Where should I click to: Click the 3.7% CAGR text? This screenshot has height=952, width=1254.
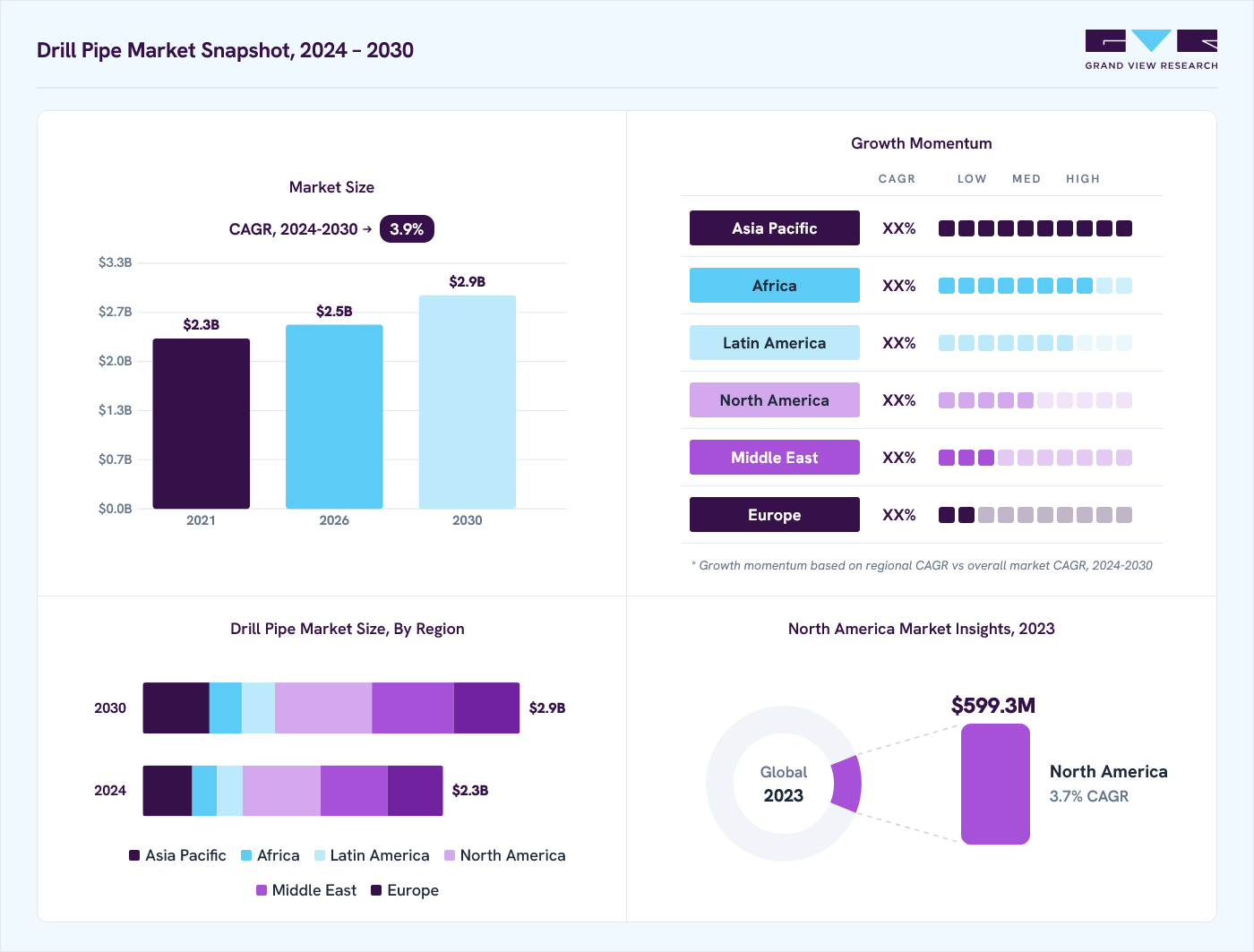[x=1089, y=796]
